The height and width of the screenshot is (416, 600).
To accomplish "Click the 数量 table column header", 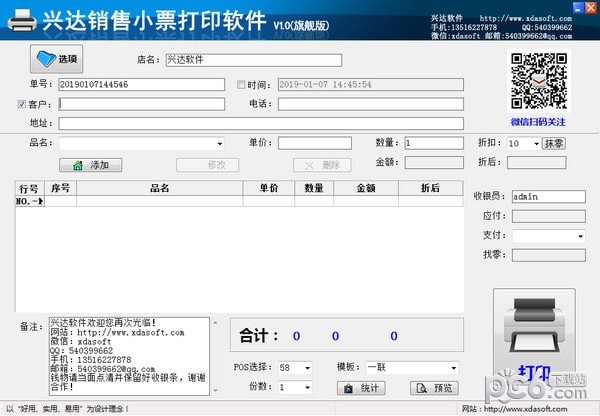I will click(x=314, y=188).
